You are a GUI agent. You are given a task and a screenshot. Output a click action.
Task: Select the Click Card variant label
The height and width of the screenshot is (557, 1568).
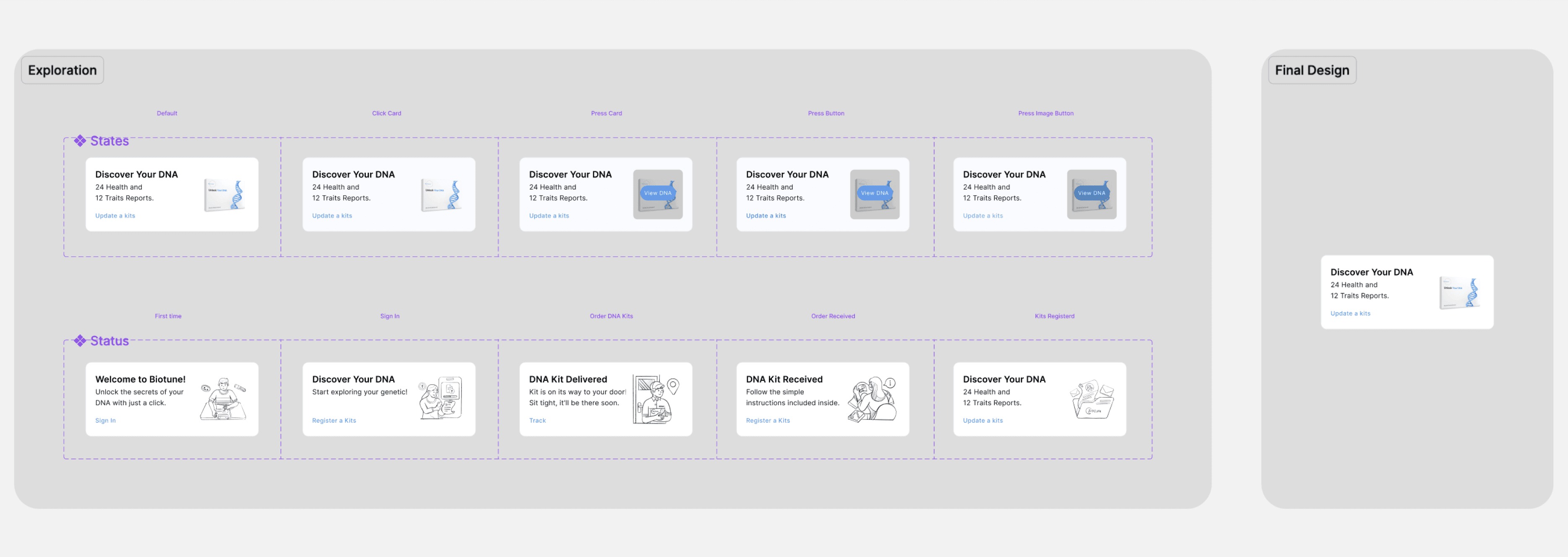pyautogui.click(x=387, y=114)
